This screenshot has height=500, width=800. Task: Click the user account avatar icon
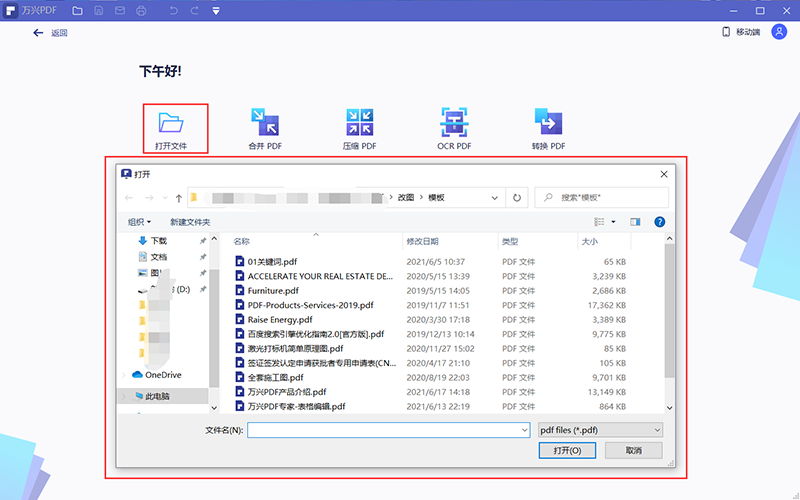(780, 32)
